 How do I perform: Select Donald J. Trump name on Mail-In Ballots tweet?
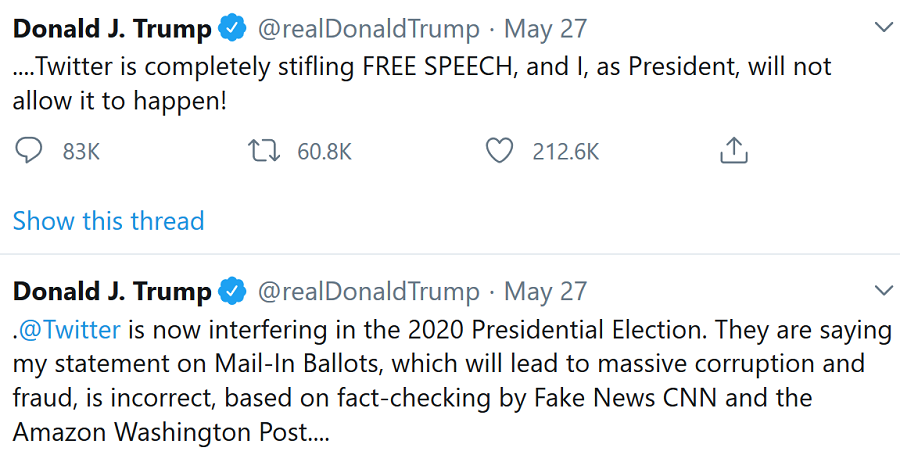click(111, 292)
